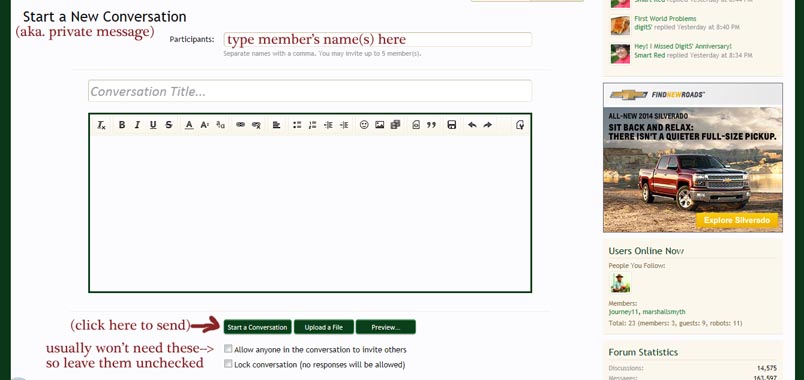This screenshot has height=380, width=804.
Task: Click the Upload a File button
Action: click(x=324, y=327)
